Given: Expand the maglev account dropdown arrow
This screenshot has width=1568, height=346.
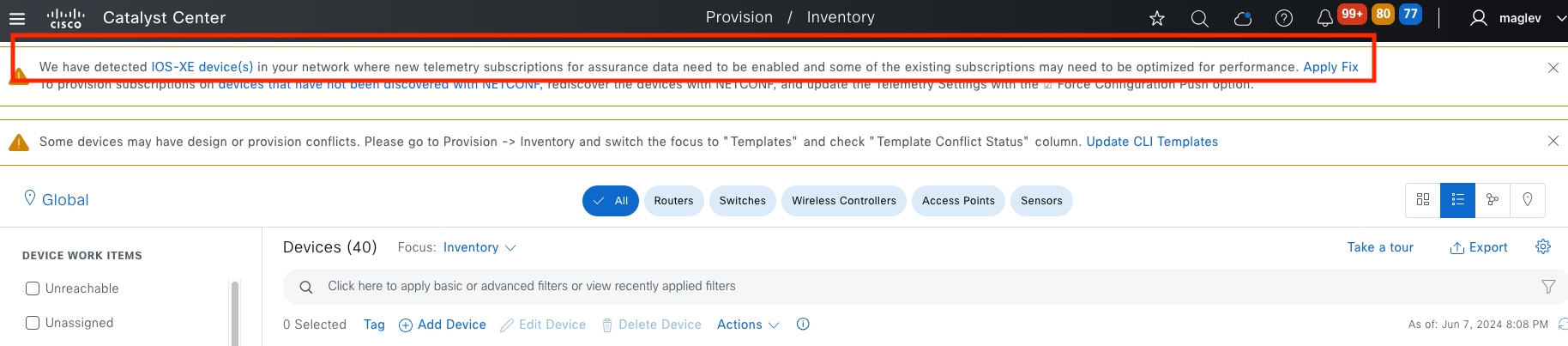Looking at the screenshot, I should click(1561, 18).
